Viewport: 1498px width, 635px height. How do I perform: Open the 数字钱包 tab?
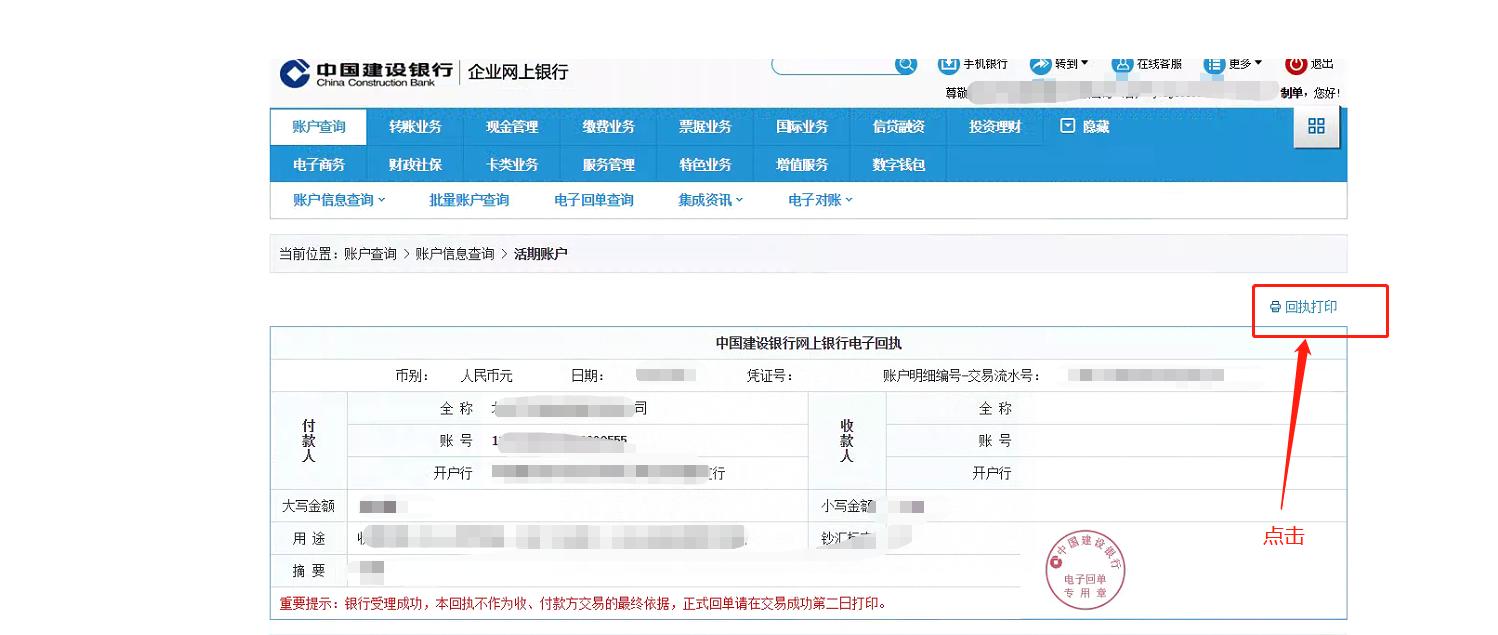click(898, 164)
